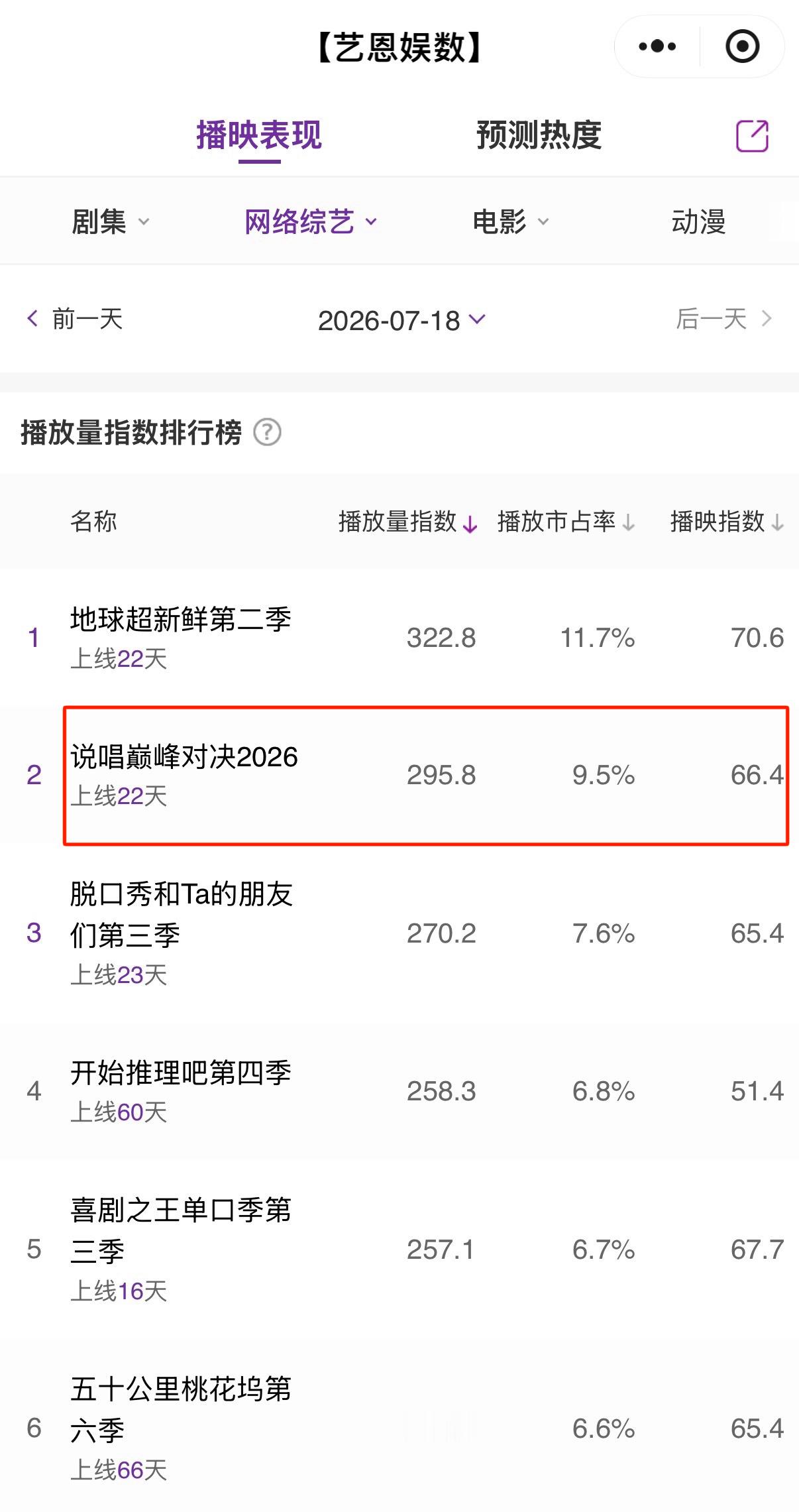Click the right arrow beside 后一天
Image resolution: width=799 pixels, height=1512 pixels.
tap(767, 319)
